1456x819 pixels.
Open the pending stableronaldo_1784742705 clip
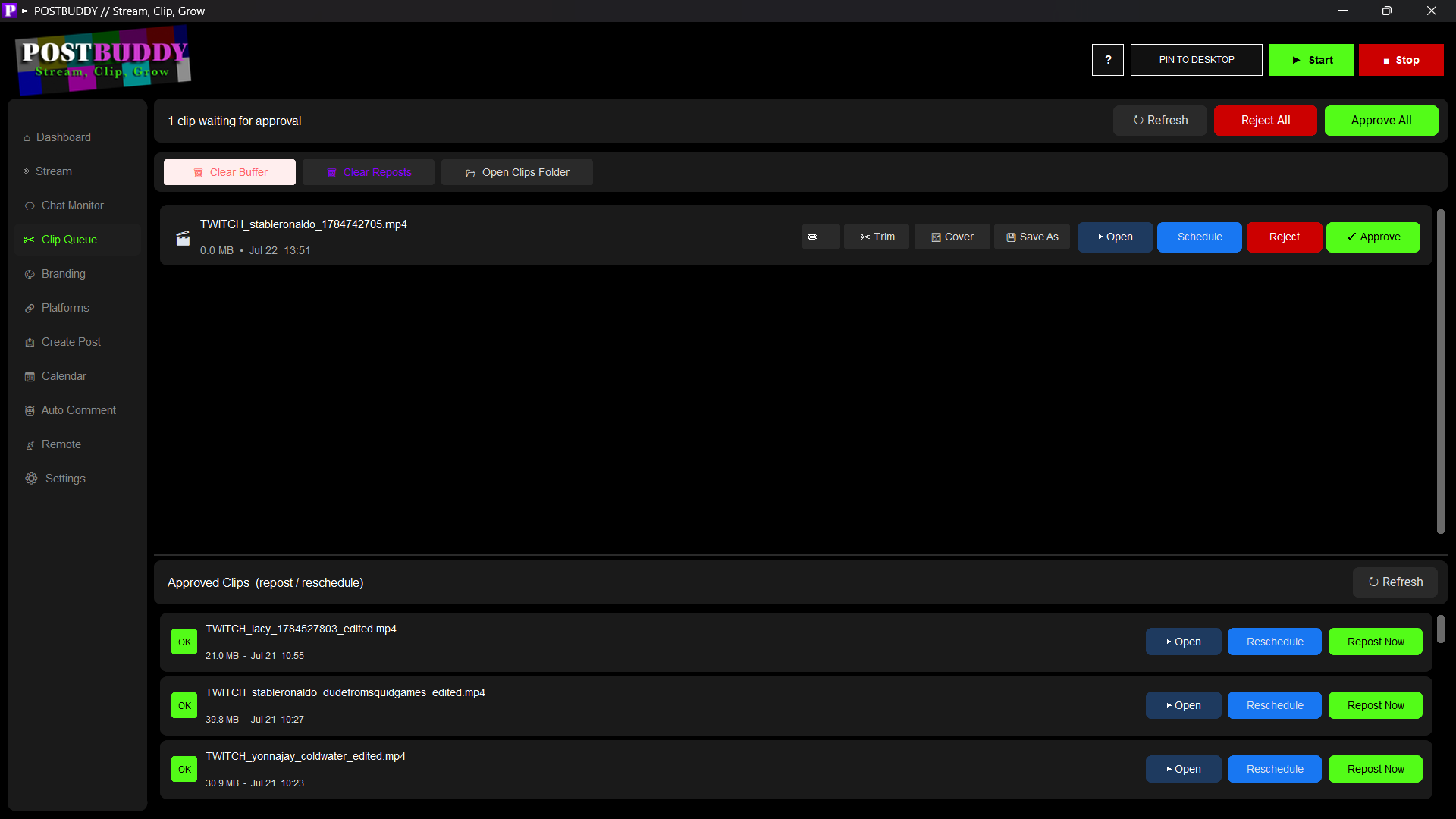click(1116, 237)
